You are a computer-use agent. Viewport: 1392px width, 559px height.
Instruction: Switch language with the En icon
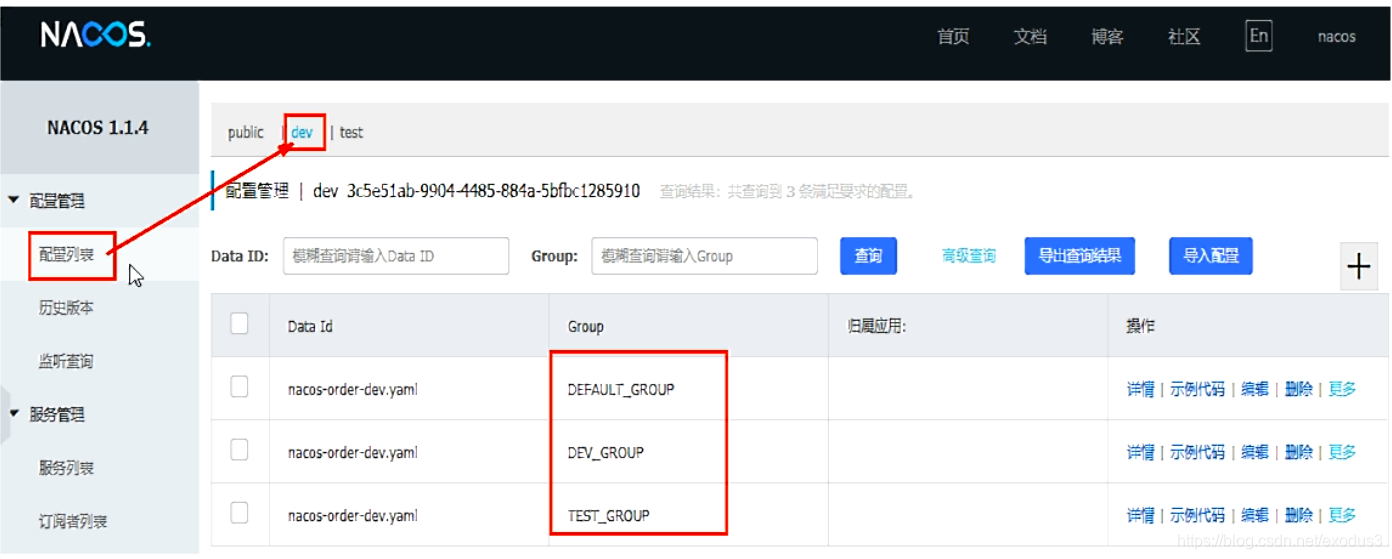coord(1259,36)
